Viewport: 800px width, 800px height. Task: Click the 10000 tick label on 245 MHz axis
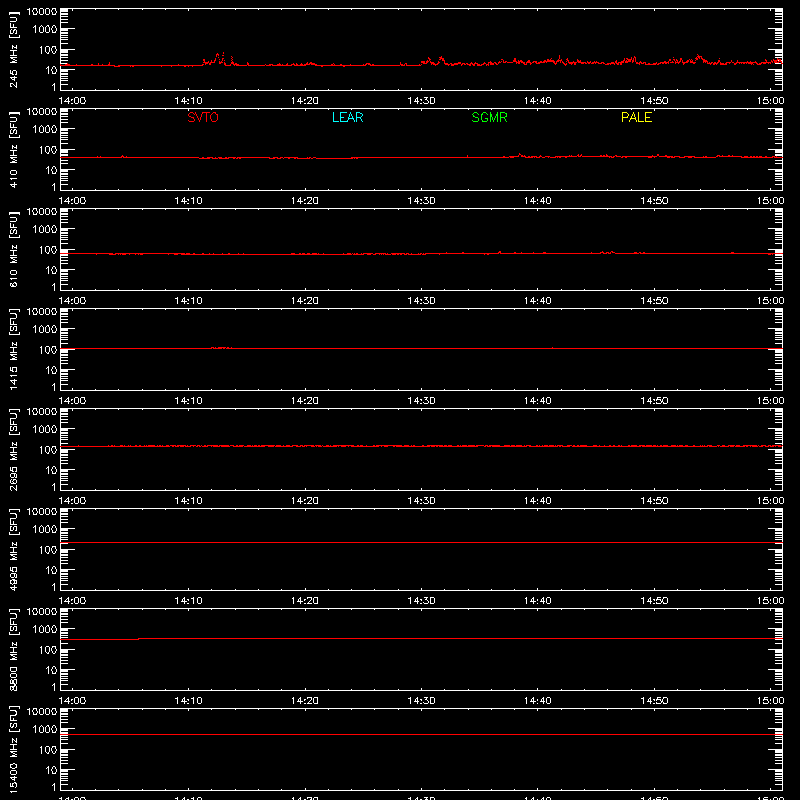pyautogui.click(x=42, y=12)
